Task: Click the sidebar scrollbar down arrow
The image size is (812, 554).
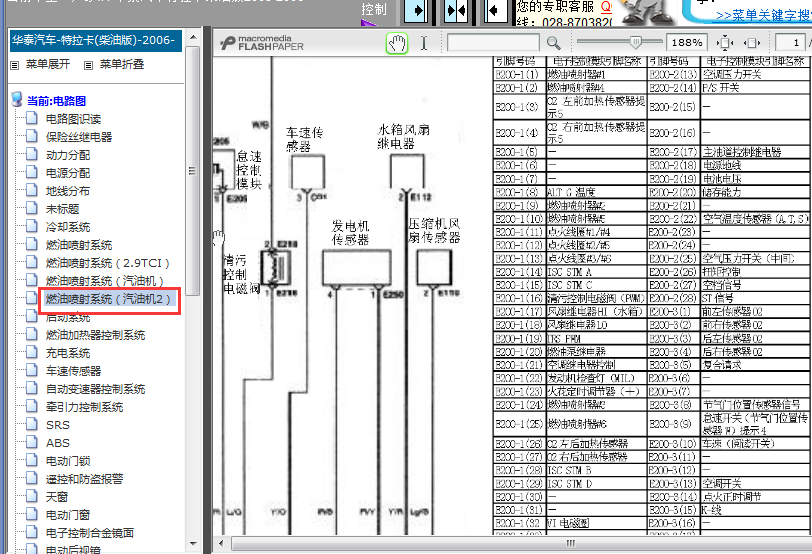Action: (x=193, y=544)
